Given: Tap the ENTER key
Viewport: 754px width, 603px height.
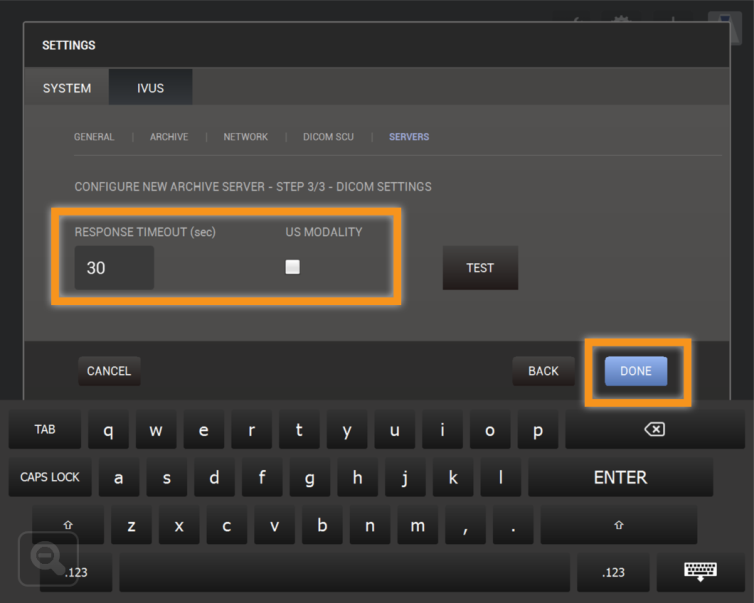Looking at the screenshot, I should coord(620,477).
